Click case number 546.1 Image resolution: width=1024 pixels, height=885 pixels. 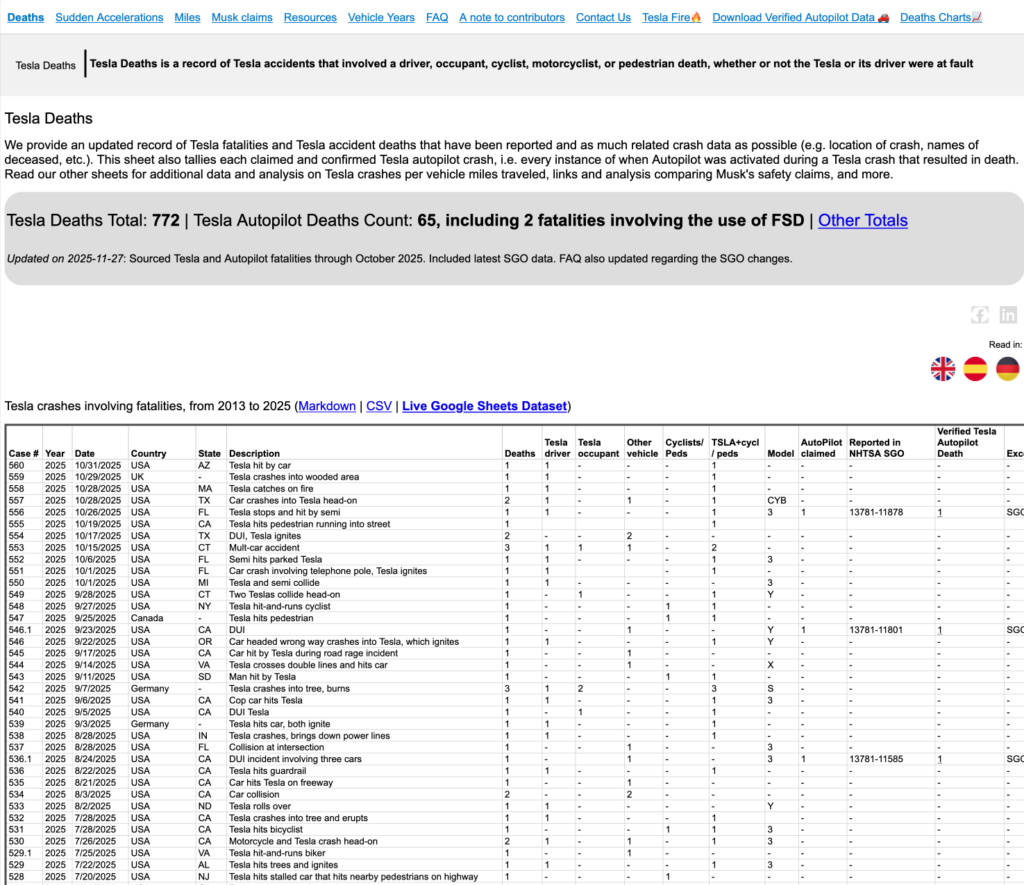coord(20,630)
